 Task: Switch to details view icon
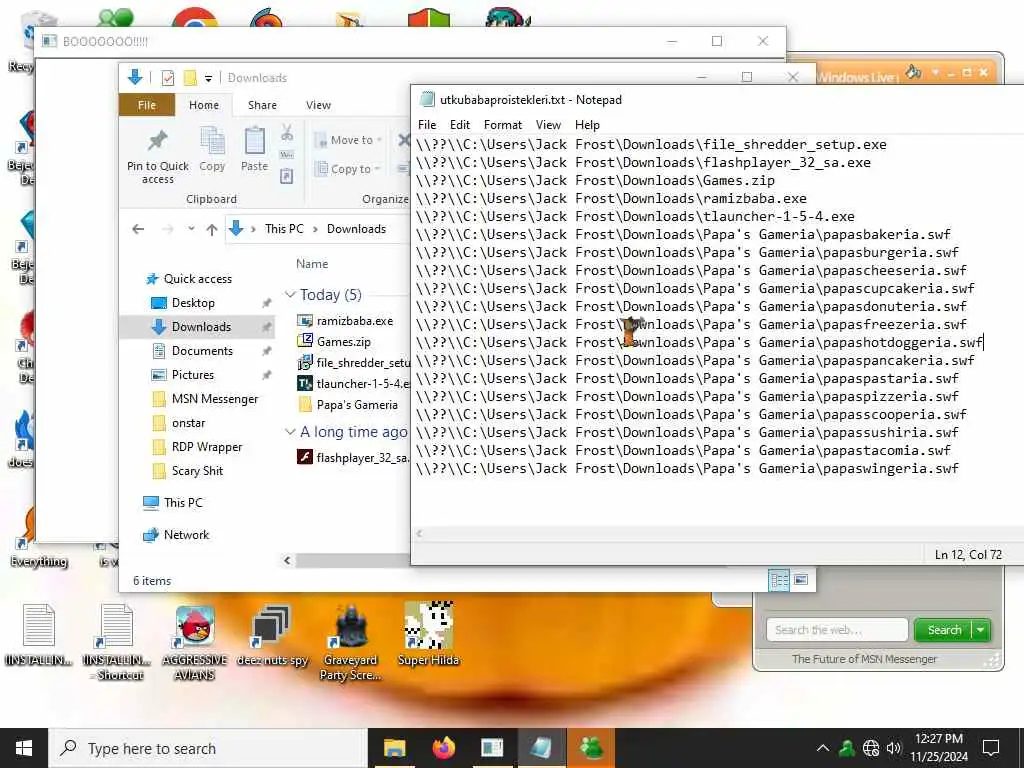[x=779, y=580]
